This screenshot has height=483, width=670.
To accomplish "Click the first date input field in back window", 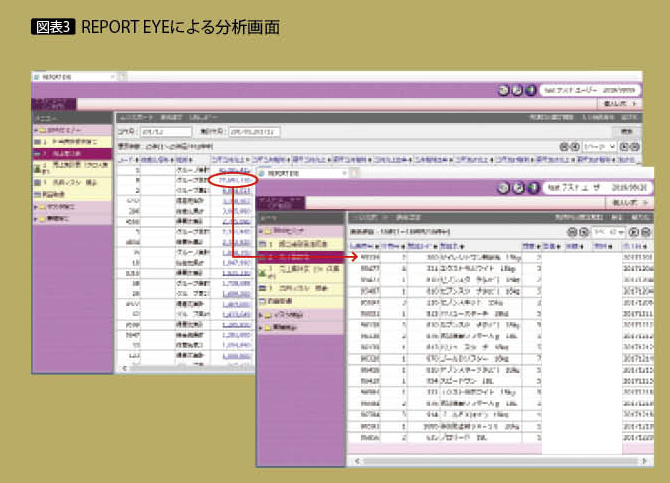I will click(163, 130).
